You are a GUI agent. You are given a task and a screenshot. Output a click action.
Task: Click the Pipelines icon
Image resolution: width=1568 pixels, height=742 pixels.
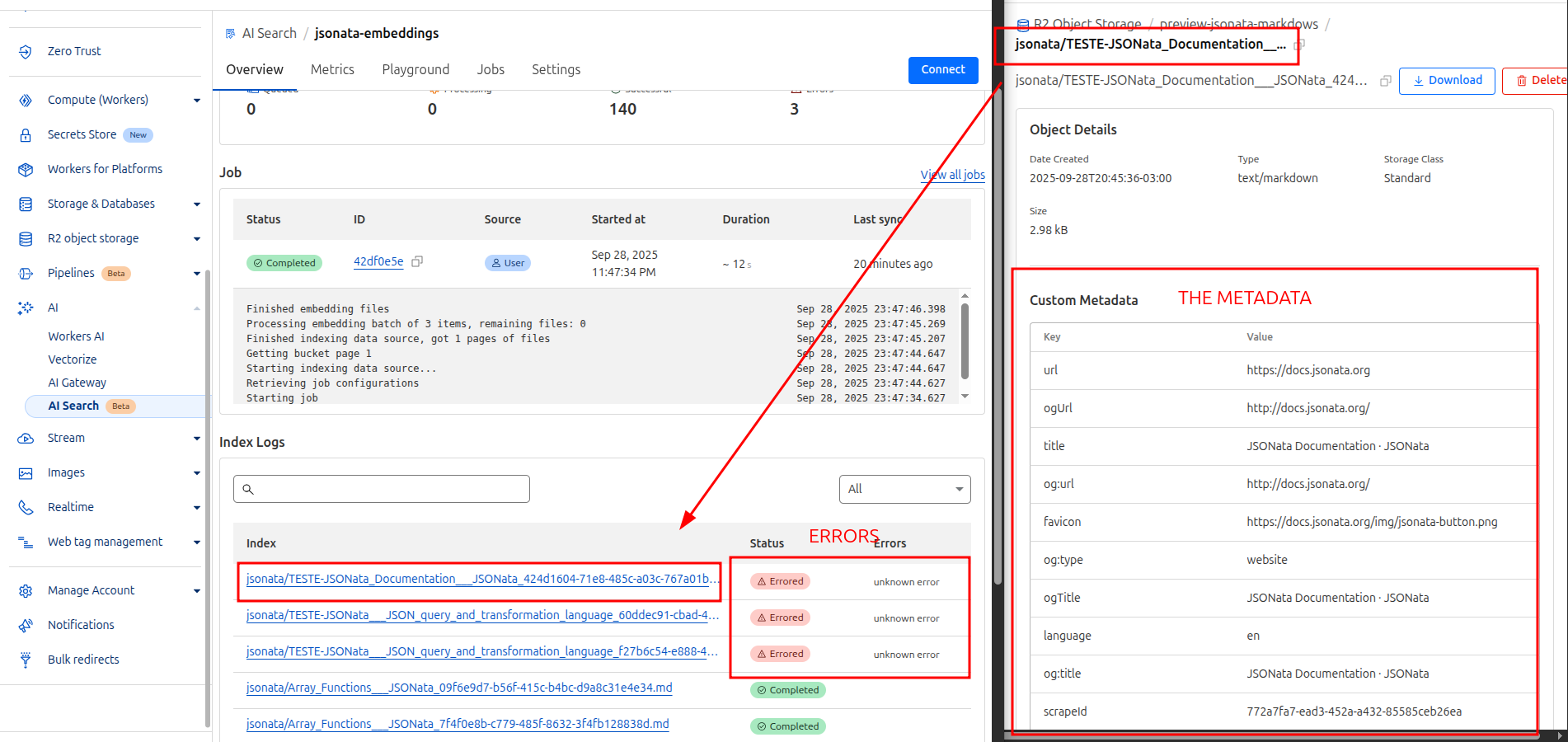pos(26,274)
